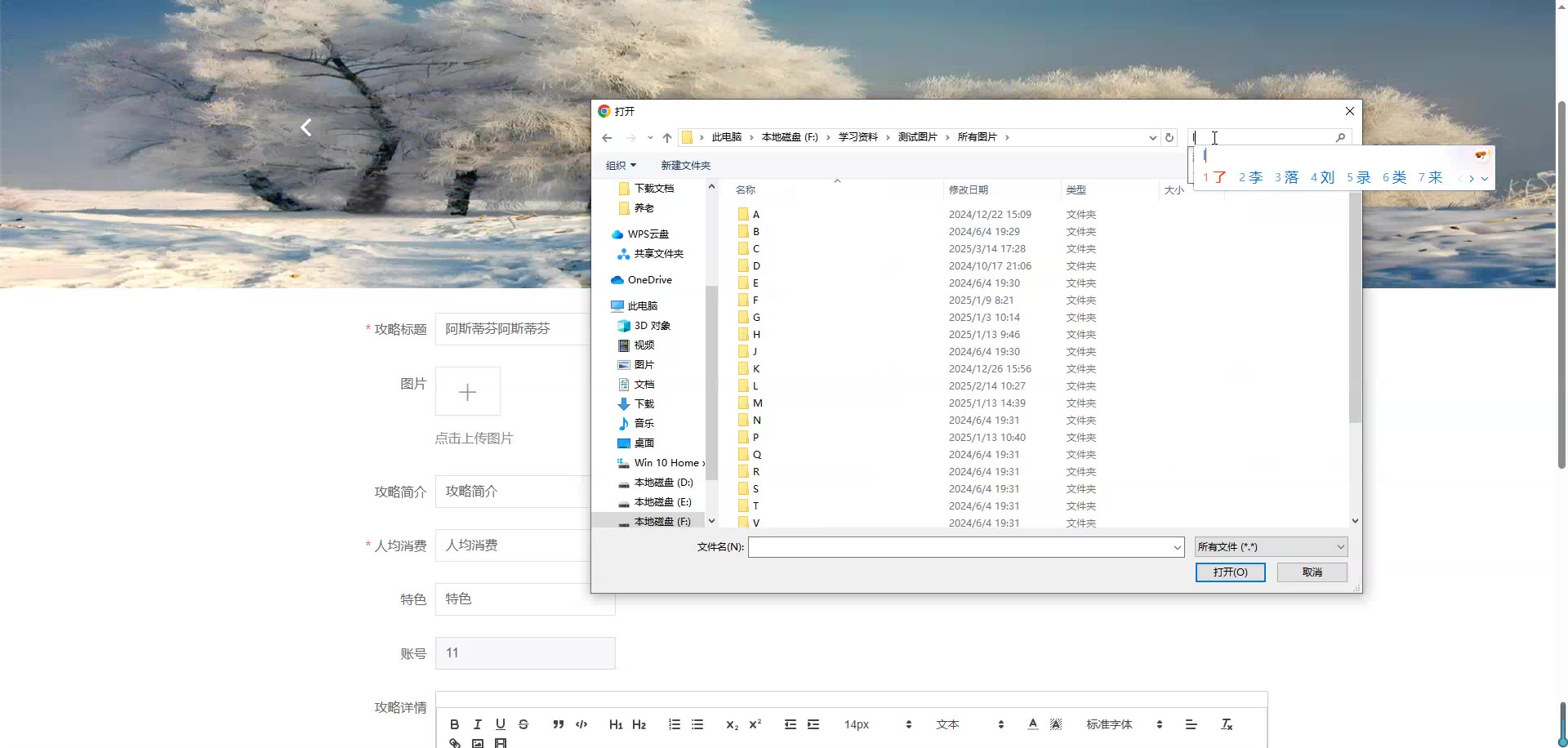Select 此电脑 in the address breadcrumb

point(726,137)
